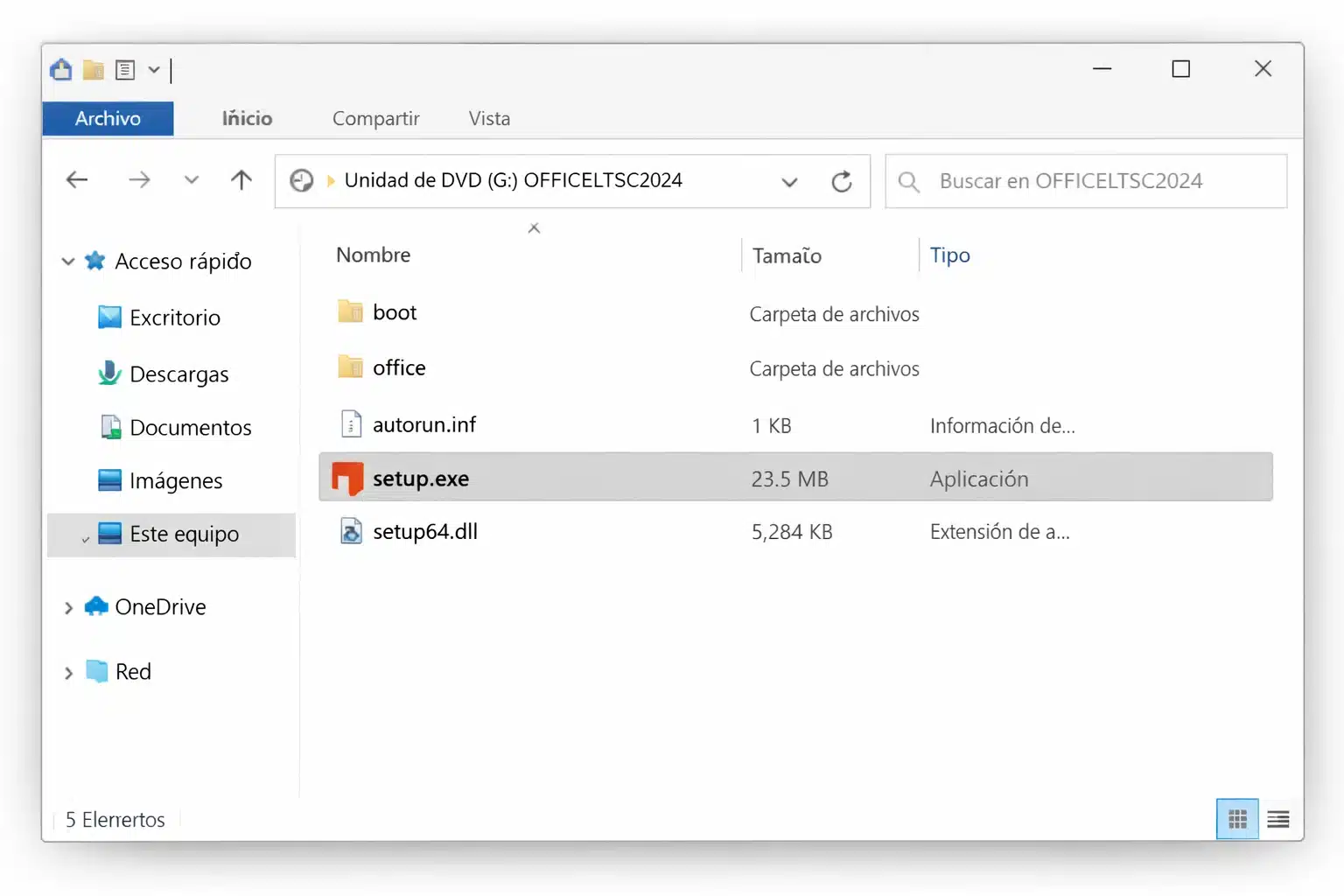Go up one folder level
The height and width of the screenshot is (896, 1344).
tap(241, 179)
